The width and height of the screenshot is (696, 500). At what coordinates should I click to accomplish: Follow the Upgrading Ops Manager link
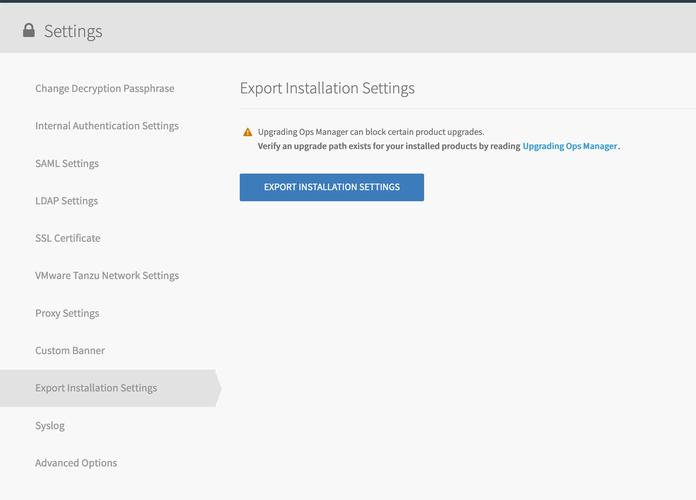click(569, 146)
